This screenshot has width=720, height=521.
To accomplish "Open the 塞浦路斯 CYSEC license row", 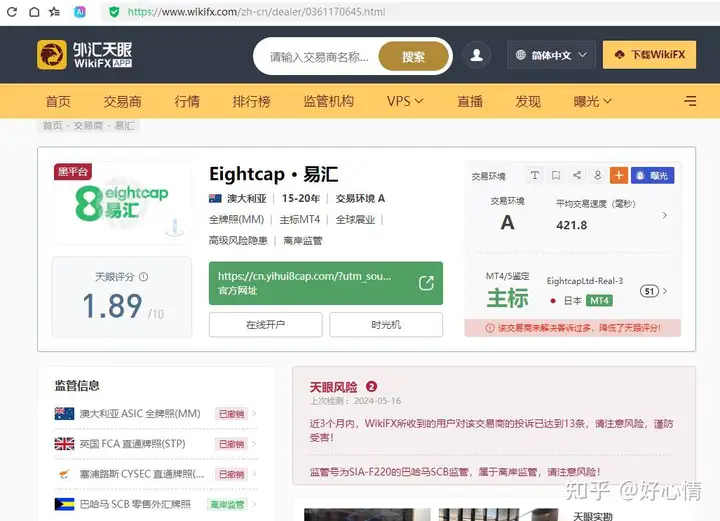I will point(155,474).
